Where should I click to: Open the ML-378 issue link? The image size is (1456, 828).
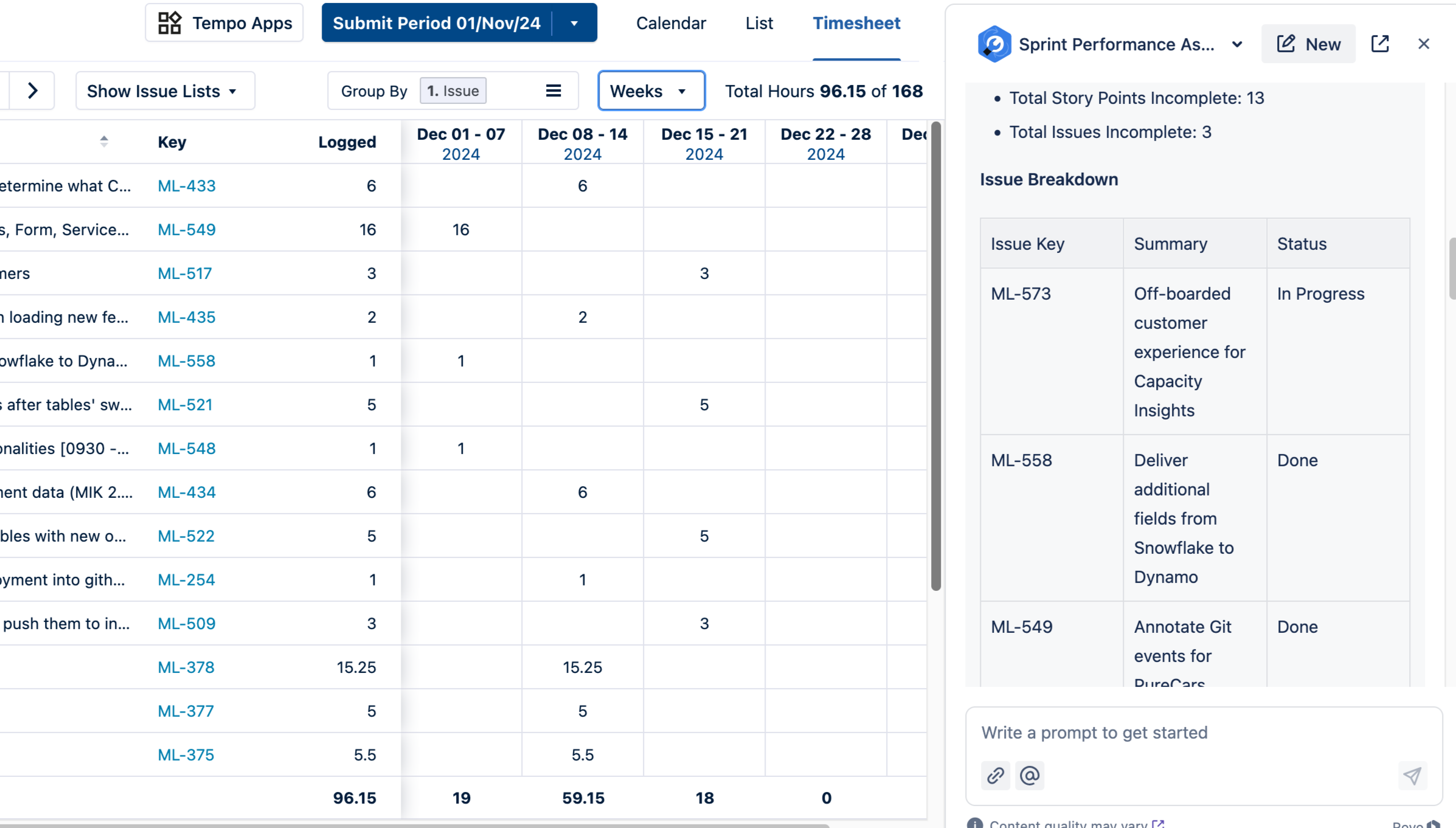[185, 668]
